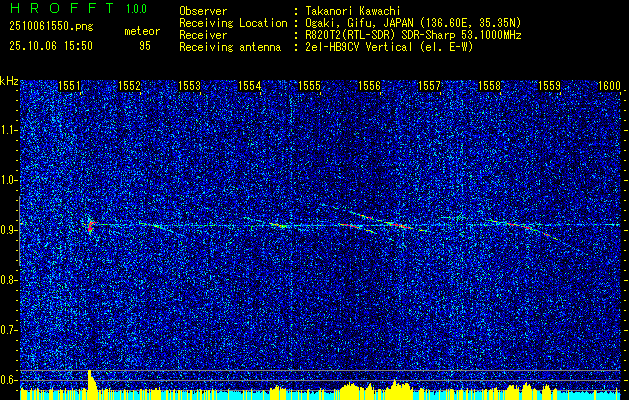Viewport: 629px width, 400px height.
Task: Click the 1551 time marker
Action: click(69, 86)
